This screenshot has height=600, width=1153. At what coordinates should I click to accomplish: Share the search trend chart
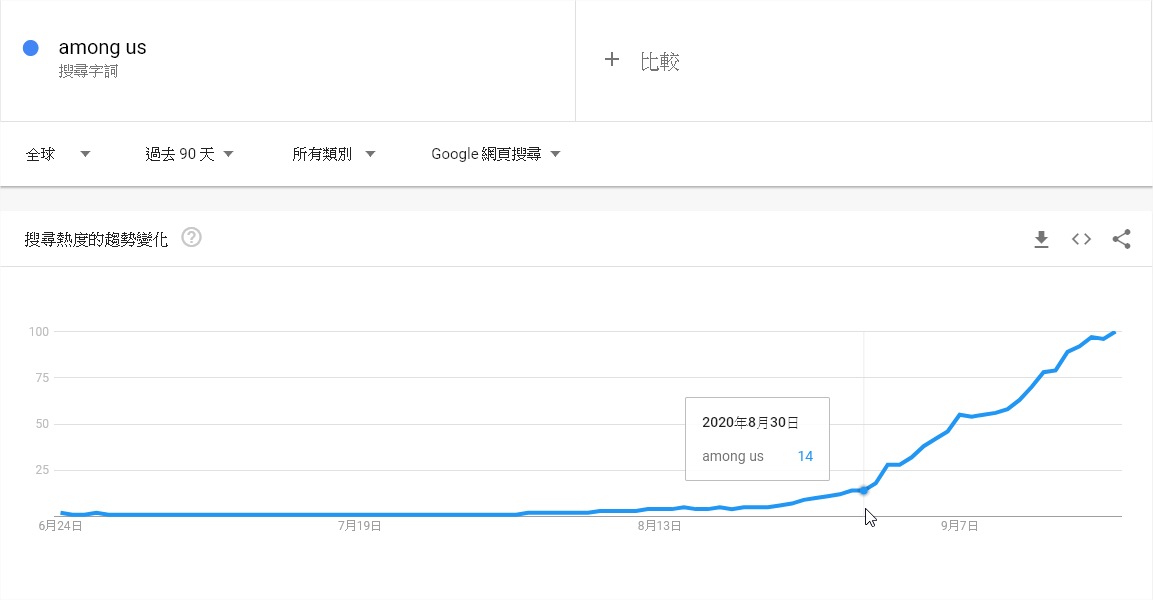1121,239
